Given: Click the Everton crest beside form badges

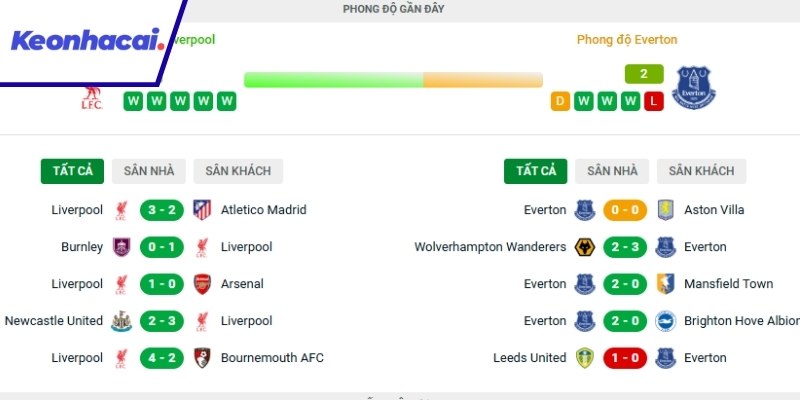Looking at the screenshot, I should pos(695,87).
